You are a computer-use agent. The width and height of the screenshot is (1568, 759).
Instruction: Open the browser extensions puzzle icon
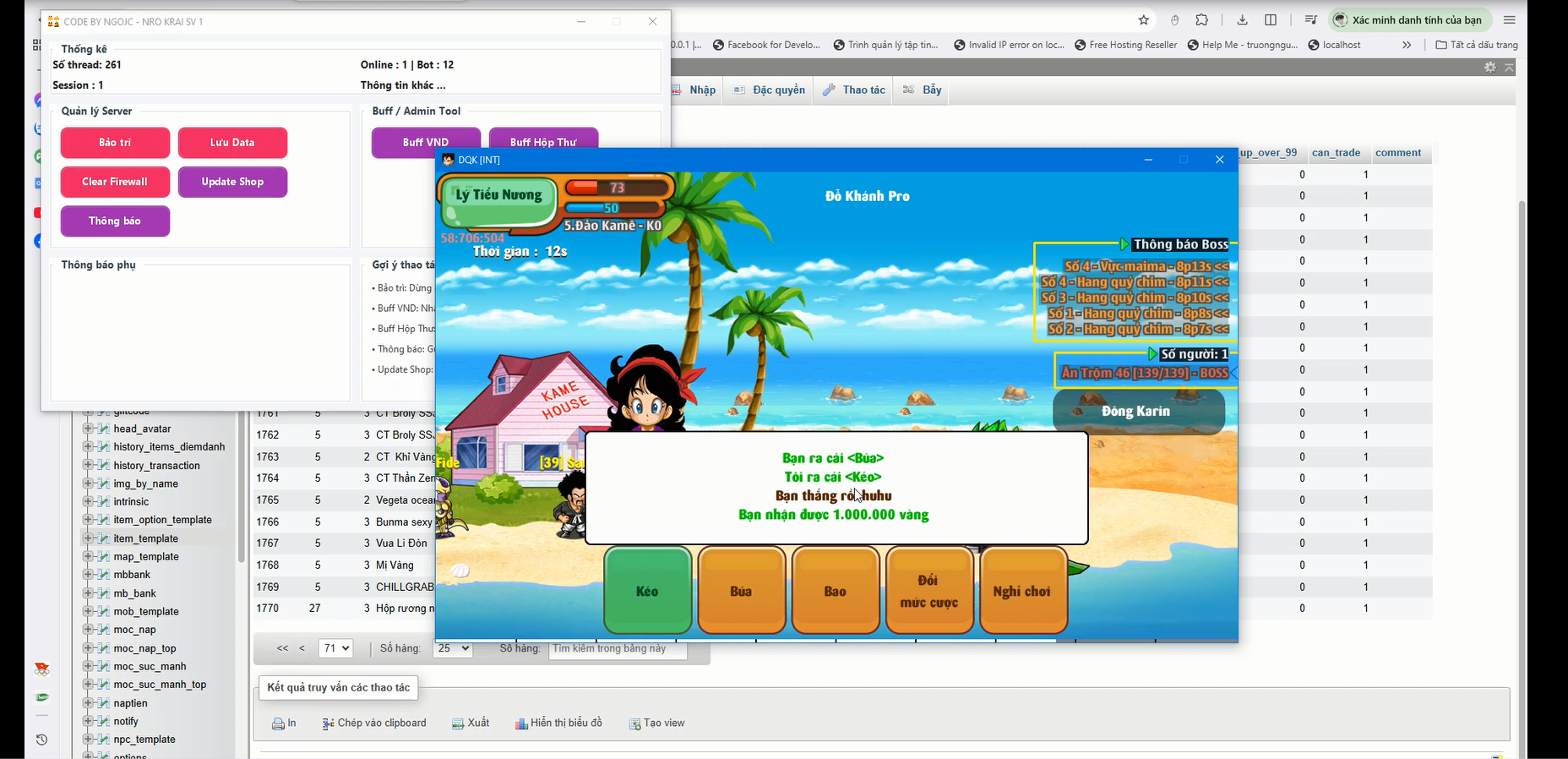[x=1202, y=20]
